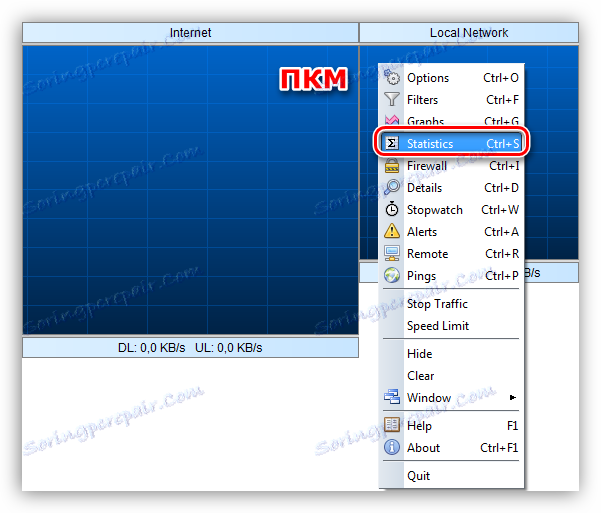Image resolution: width=601 pixels, height=513 pixels.
Task: Open Options from the context menu
Action: 451,78
